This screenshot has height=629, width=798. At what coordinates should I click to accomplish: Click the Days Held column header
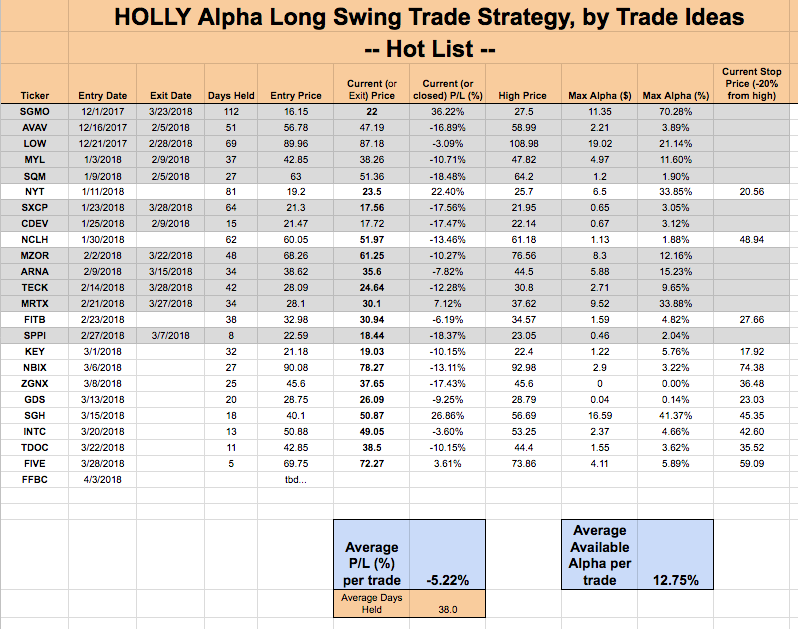point(231,95)
